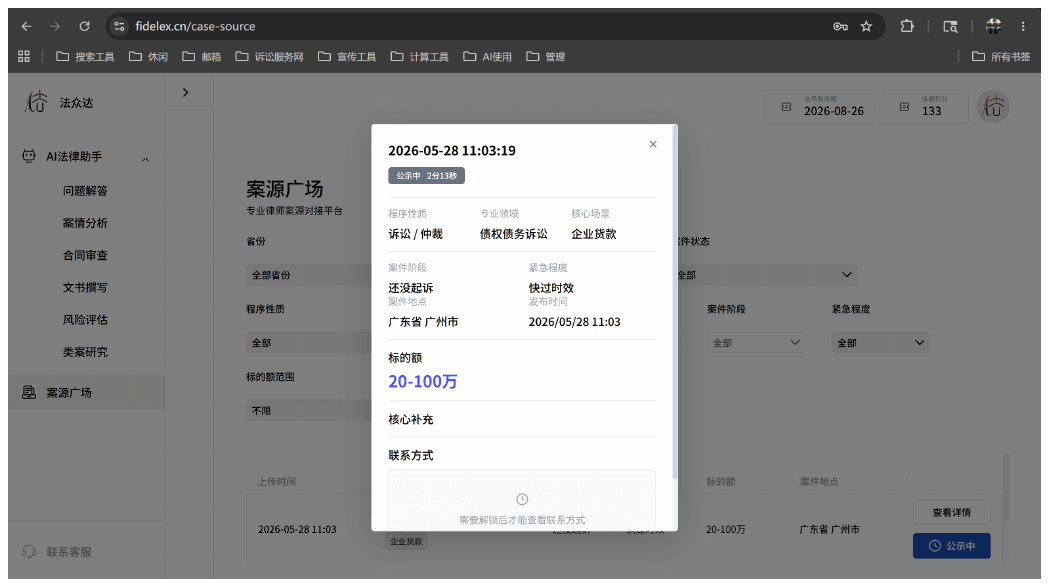Image resolution: width=1049 pixels, height=587 pixels.
Task: Click 2026-05-28 11:03 in table row
Action: tap(297, 529)
